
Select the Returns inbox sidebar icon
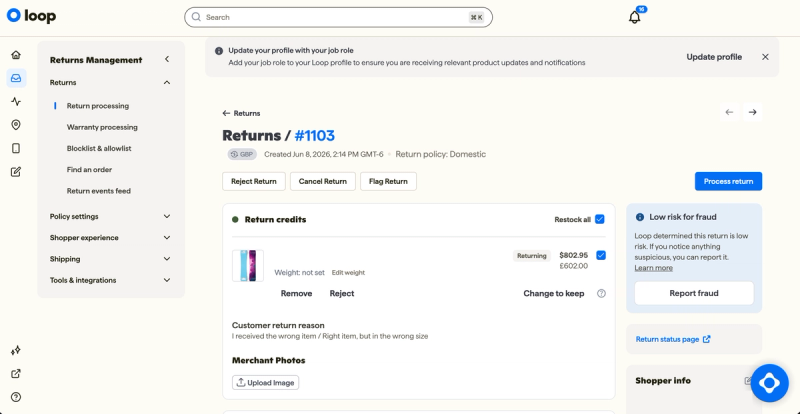(x=16, y=78)
